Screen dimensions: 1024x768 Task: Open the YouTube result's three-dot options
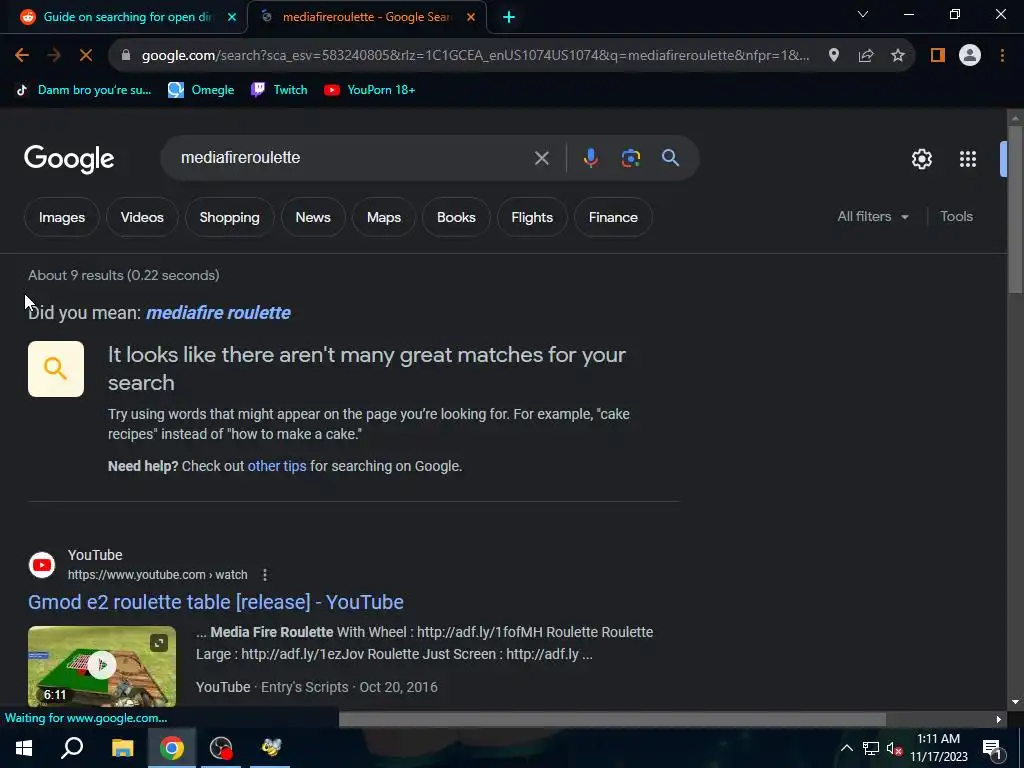[x=264, y=575]
